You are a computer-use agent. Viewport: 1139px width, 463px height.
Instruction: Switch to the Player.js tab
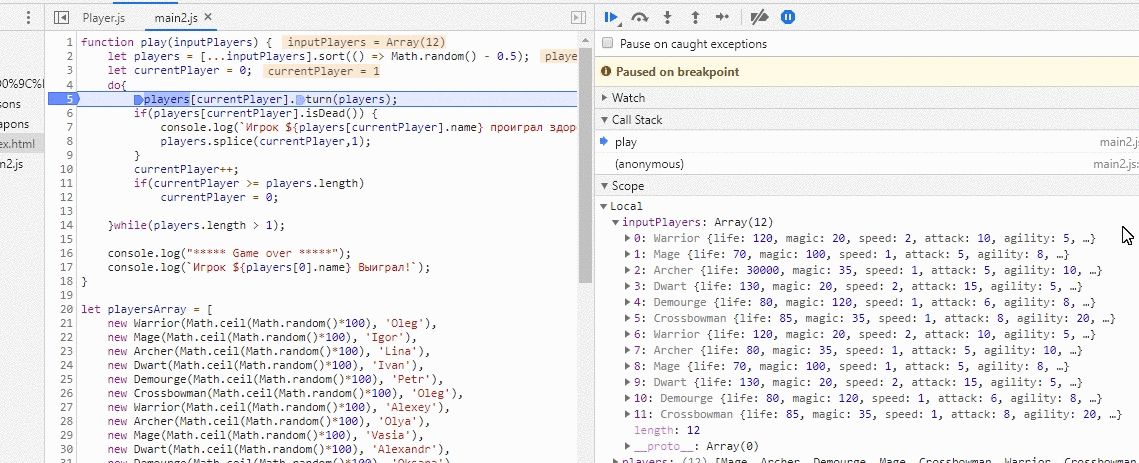(x=104, y=18)
